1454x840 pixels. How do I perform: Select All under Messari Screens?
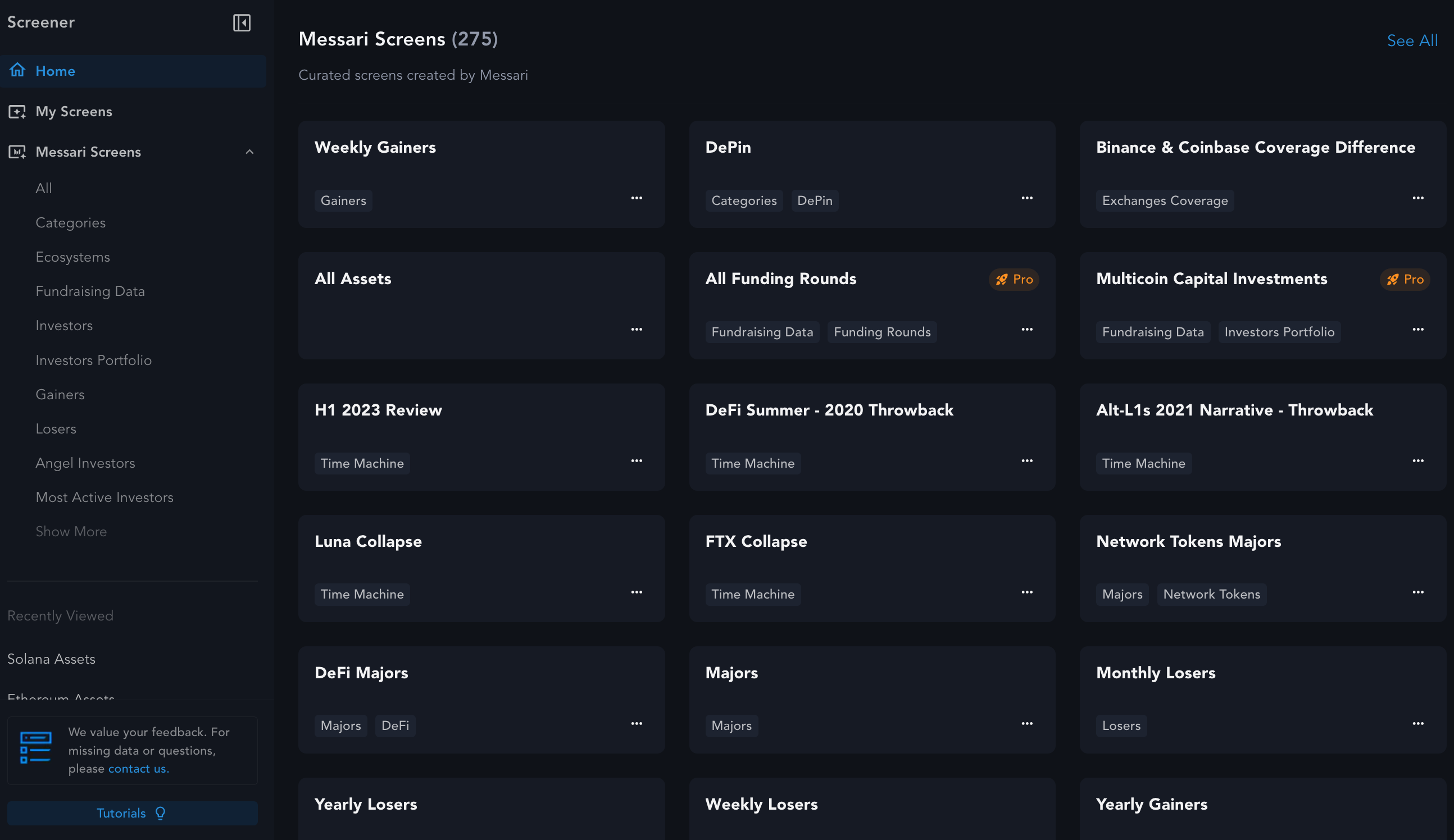pos(44,189)
